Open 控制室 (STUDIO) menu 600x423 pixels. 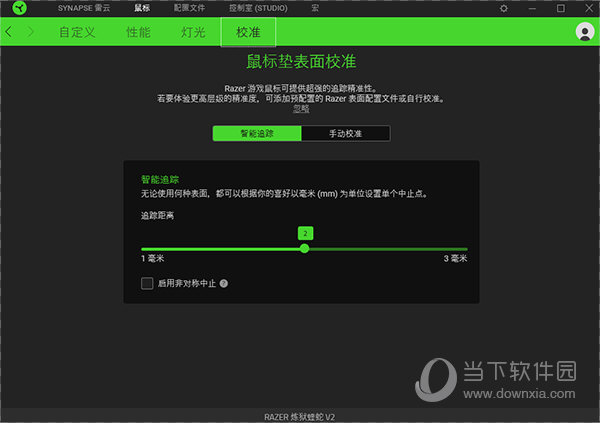click(x=258, y=8)
